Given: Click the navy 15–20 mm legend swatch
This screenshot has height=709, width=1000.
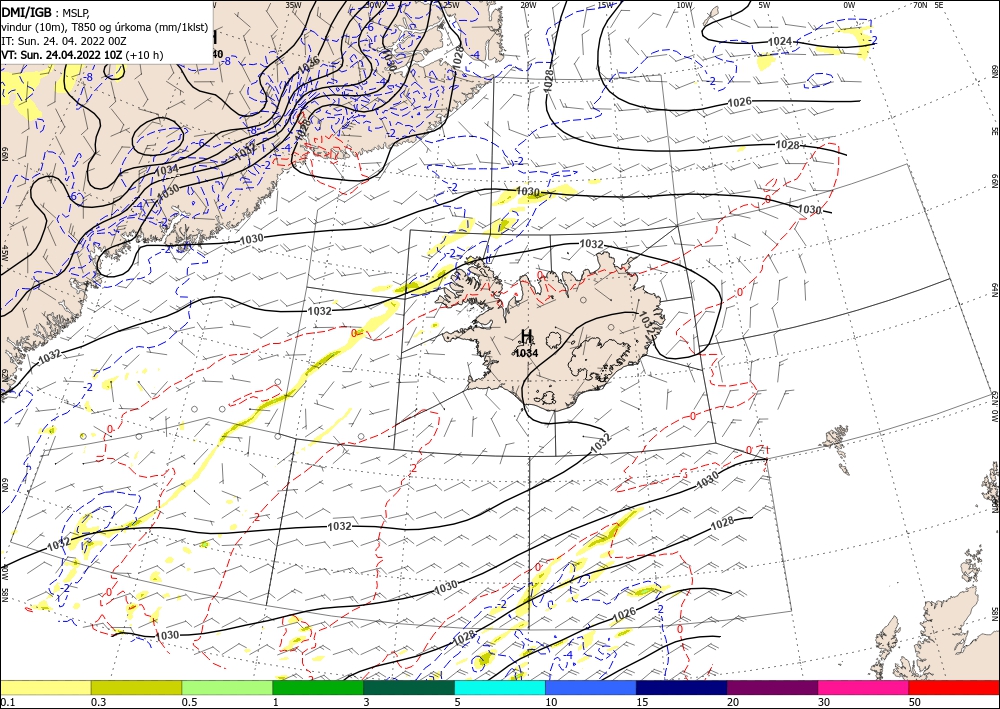Looking at the screenshot, I should (x=682, y=687).
